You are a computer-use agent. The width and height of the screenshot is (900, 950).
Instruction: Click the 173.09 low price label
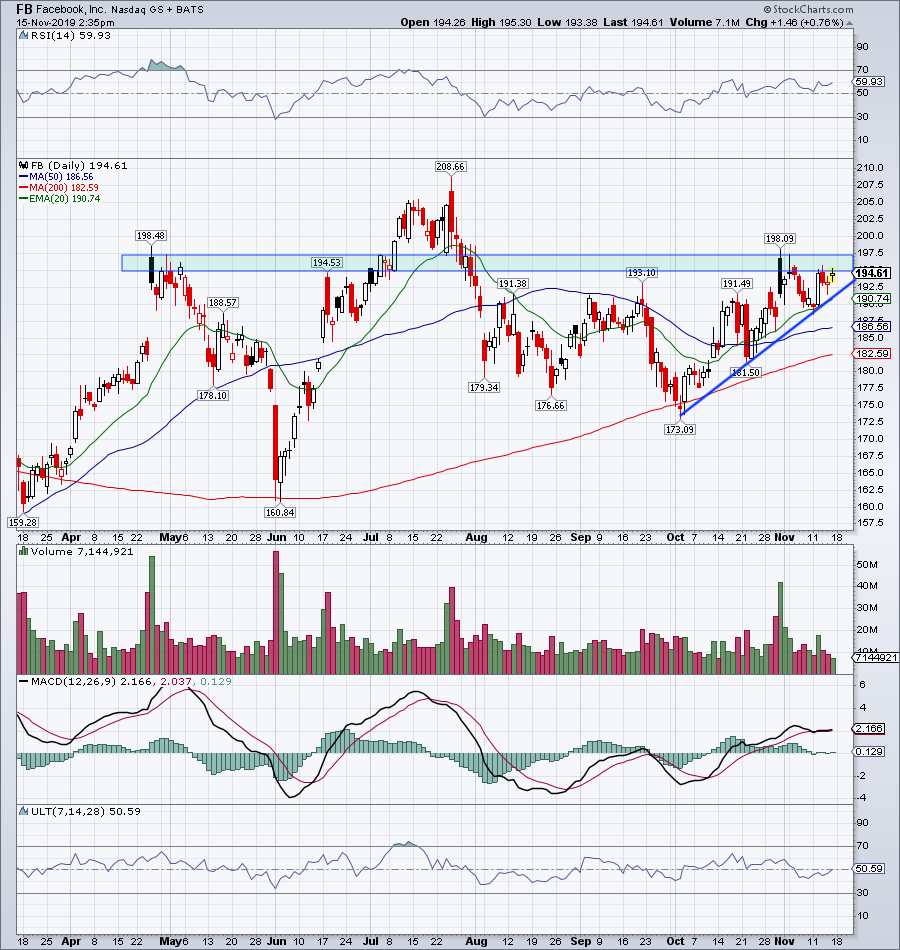tap(679, 430)
